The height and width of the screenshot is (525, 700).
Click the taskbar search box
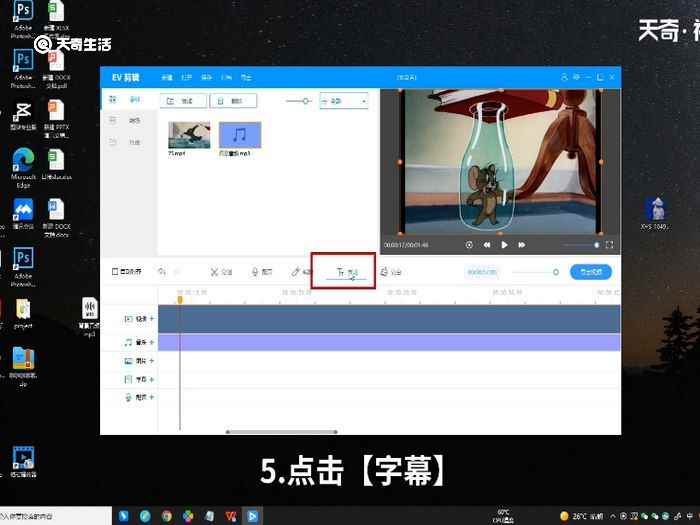pos(55,516)
